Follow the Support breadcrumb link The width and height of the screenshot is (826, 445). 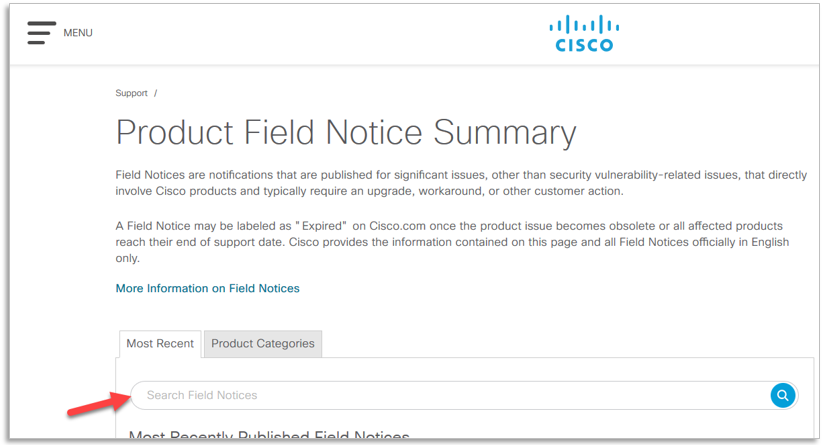click(x=131, y=93)
